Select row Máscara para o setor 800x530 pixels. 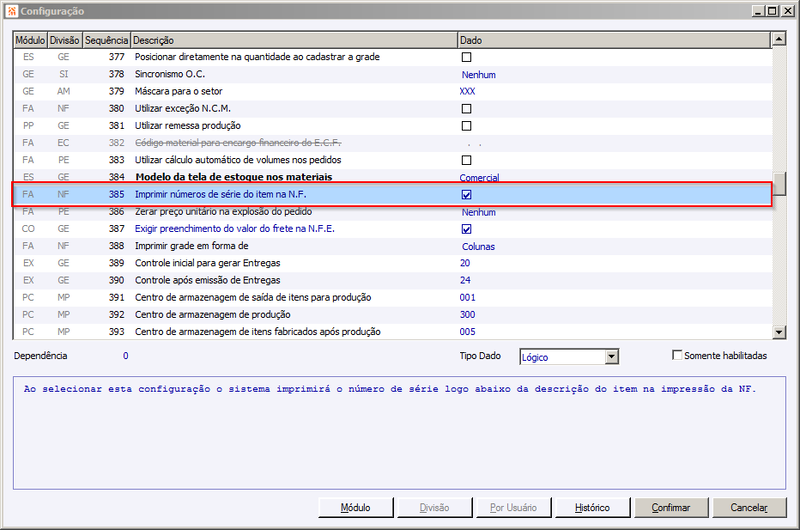click(x=392, y=91)
